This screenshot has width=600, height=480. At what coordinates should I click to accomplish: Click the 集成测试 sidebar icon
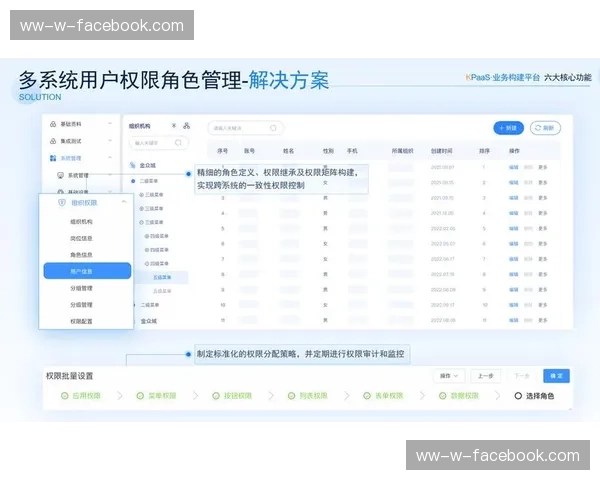coord(53,141)
